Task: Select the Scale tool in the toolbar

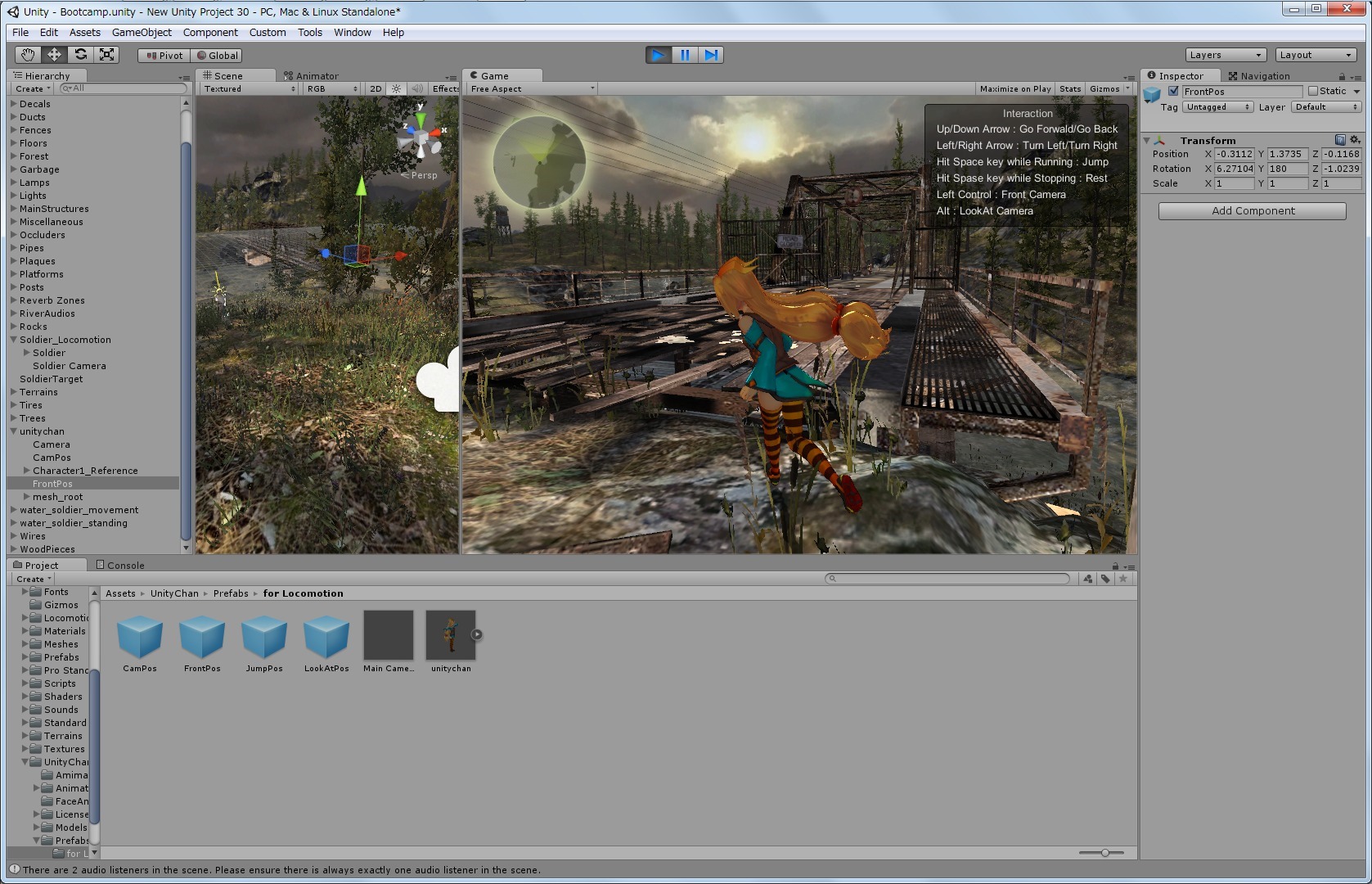Action: 106,55
